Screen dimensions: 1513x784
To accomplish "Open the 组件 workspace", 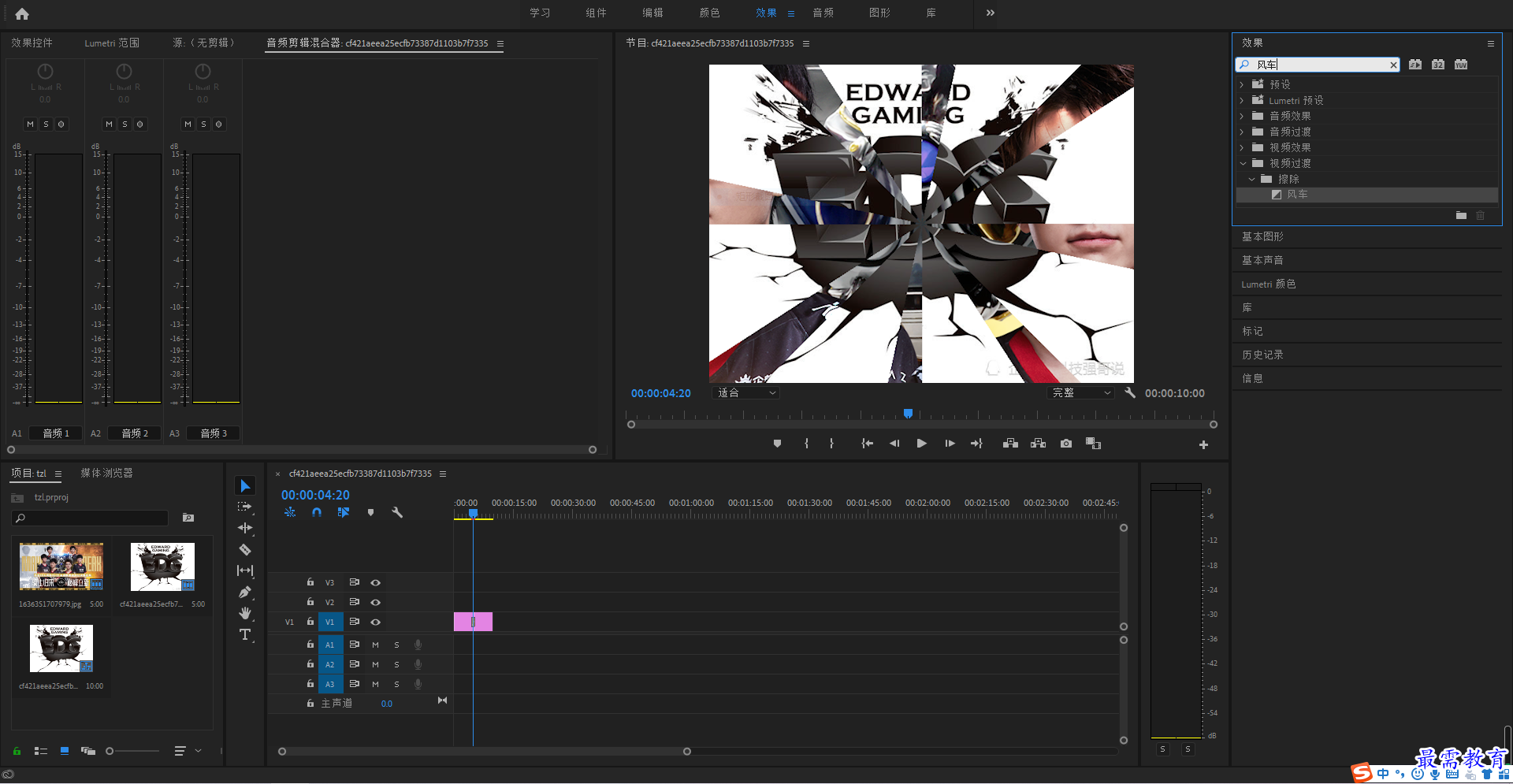I will pos(597,13).
